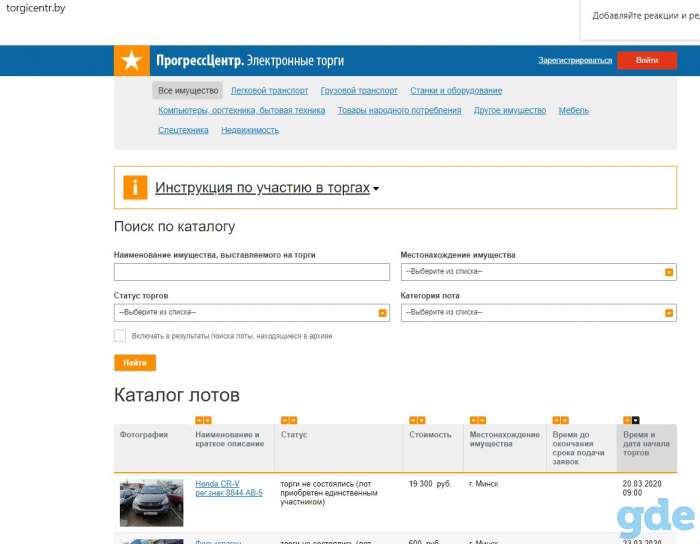Click right sort arrow above Статус column
700x544 pixels.
tap(293, 420)
